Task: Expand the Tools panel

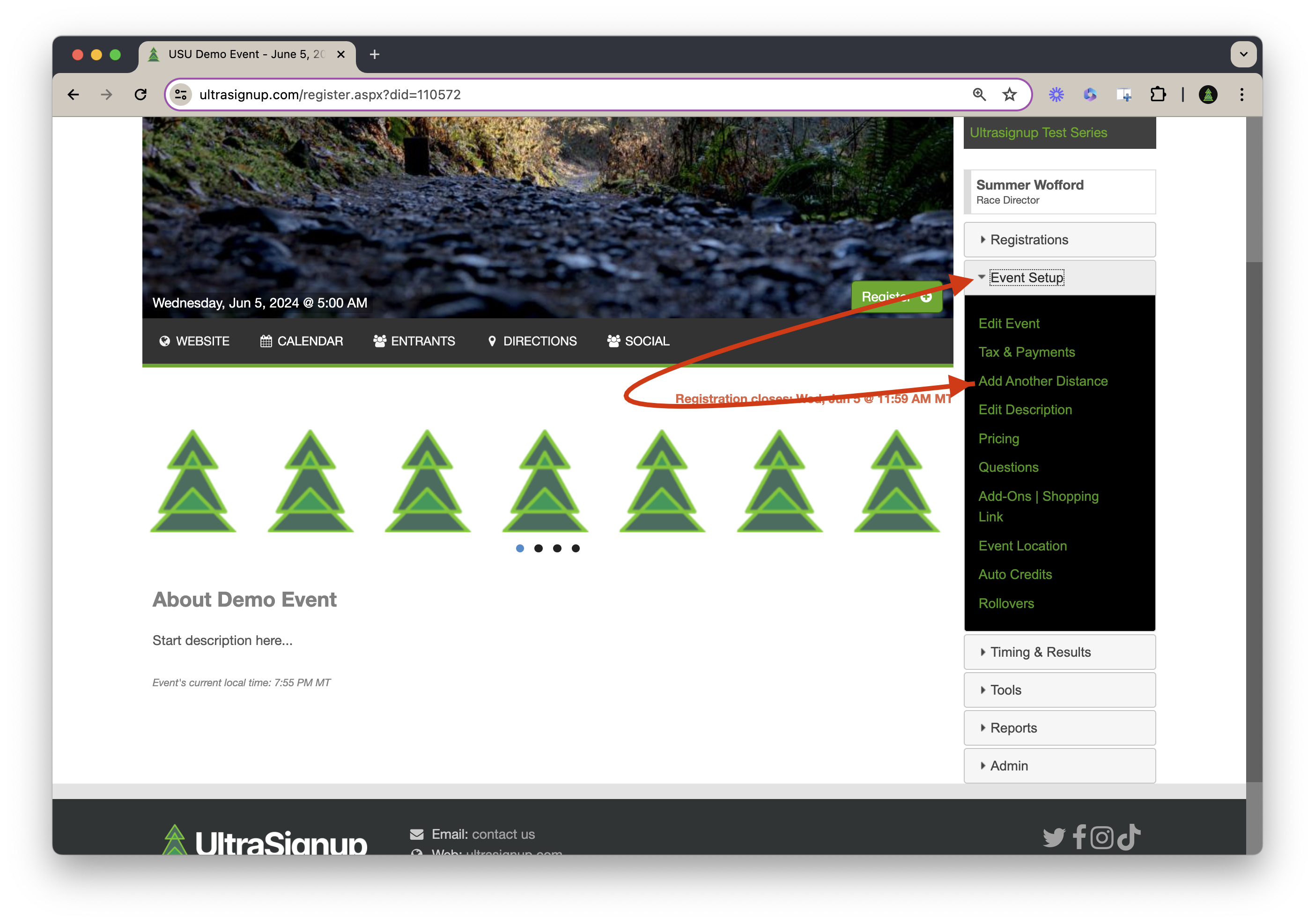Action: point(1060,690)
